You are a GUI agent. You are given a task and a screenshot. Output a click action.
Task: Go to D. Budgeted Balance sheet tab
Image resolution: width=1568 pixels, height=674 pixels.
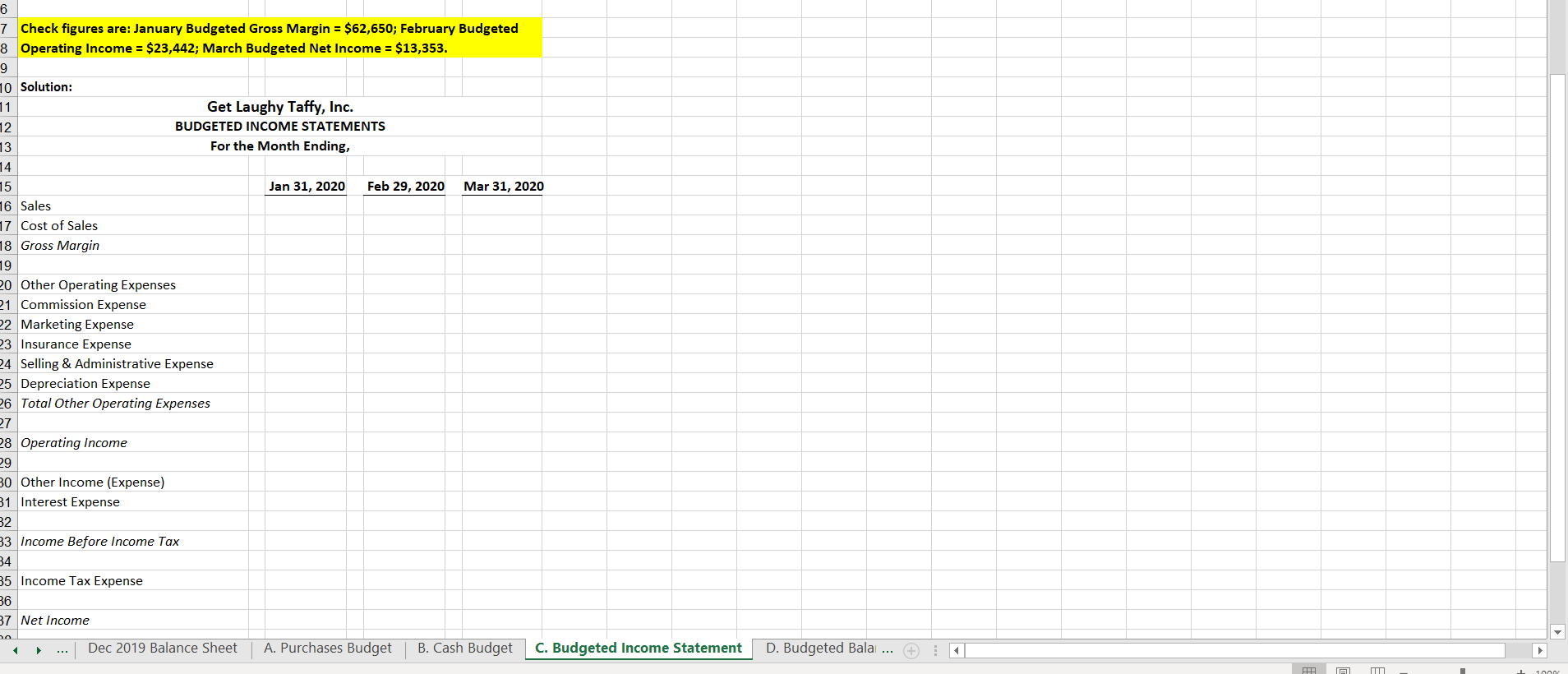pyautogui.click(x=820, y=649)
